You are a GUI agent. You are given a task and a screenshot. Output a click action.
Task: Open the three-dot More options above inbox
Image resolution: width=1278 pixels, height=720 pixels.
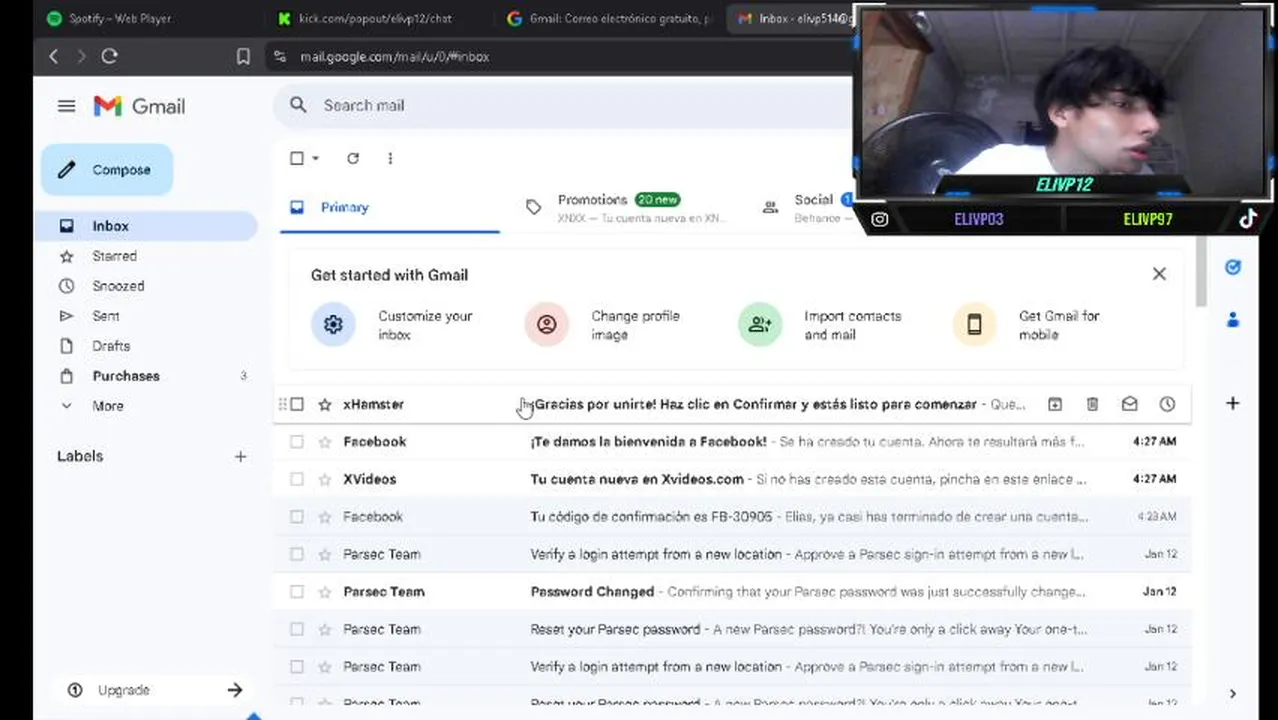(x=390, y=158)
